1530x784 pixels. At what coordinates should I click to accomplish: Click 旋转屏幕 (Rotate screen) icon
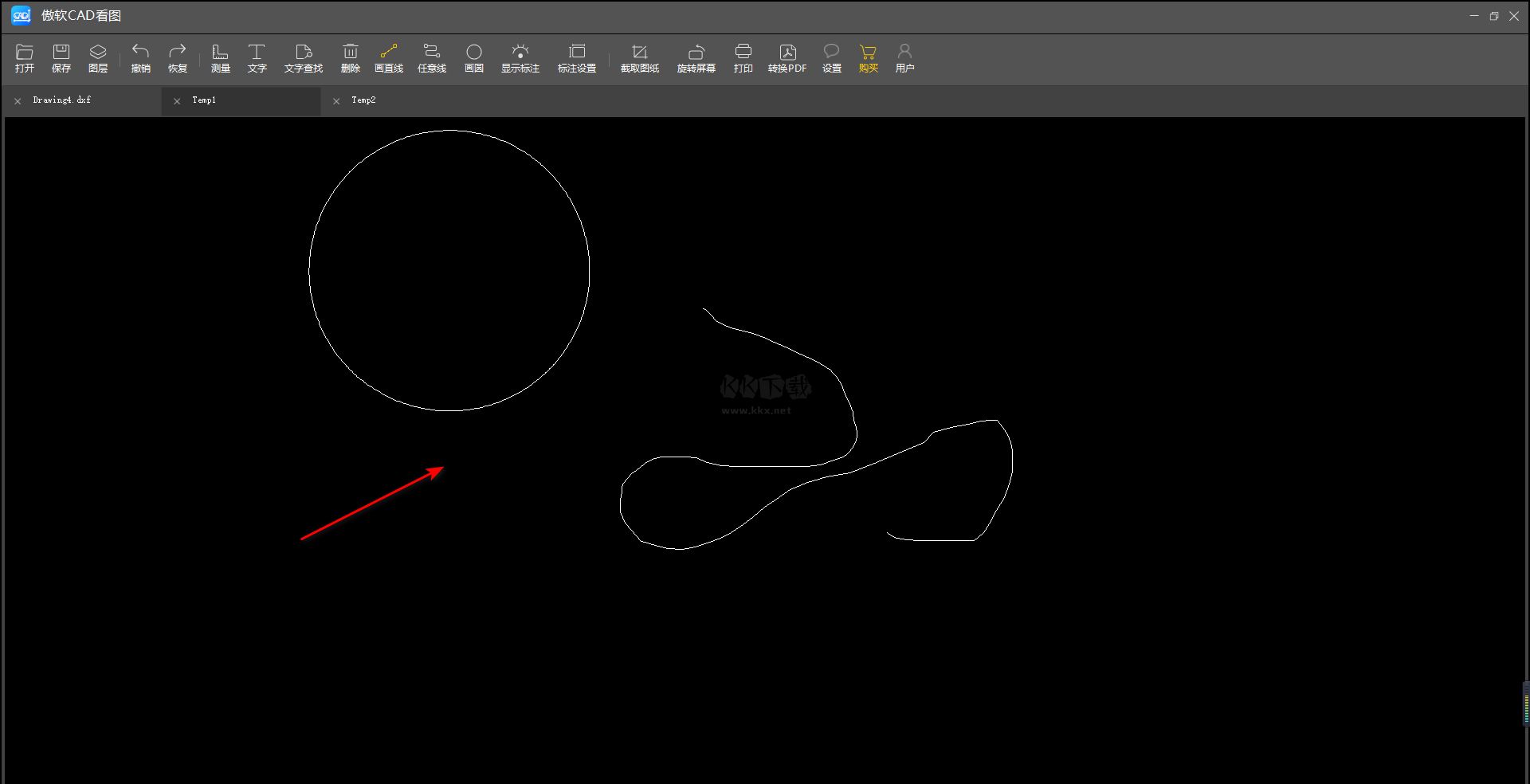click(696, 58)
